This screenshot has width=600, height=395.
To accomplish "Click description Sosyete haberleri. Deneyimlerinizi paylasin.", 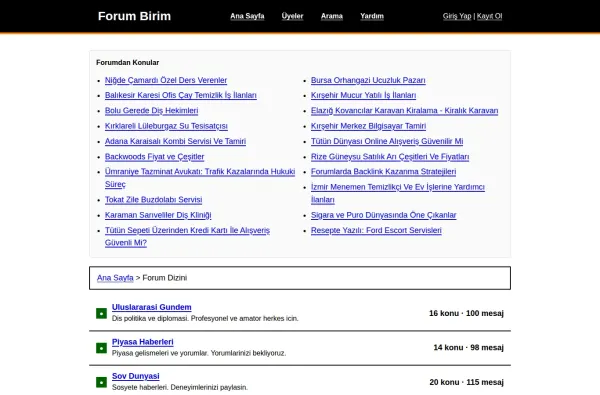I will [x=180, y=387].
